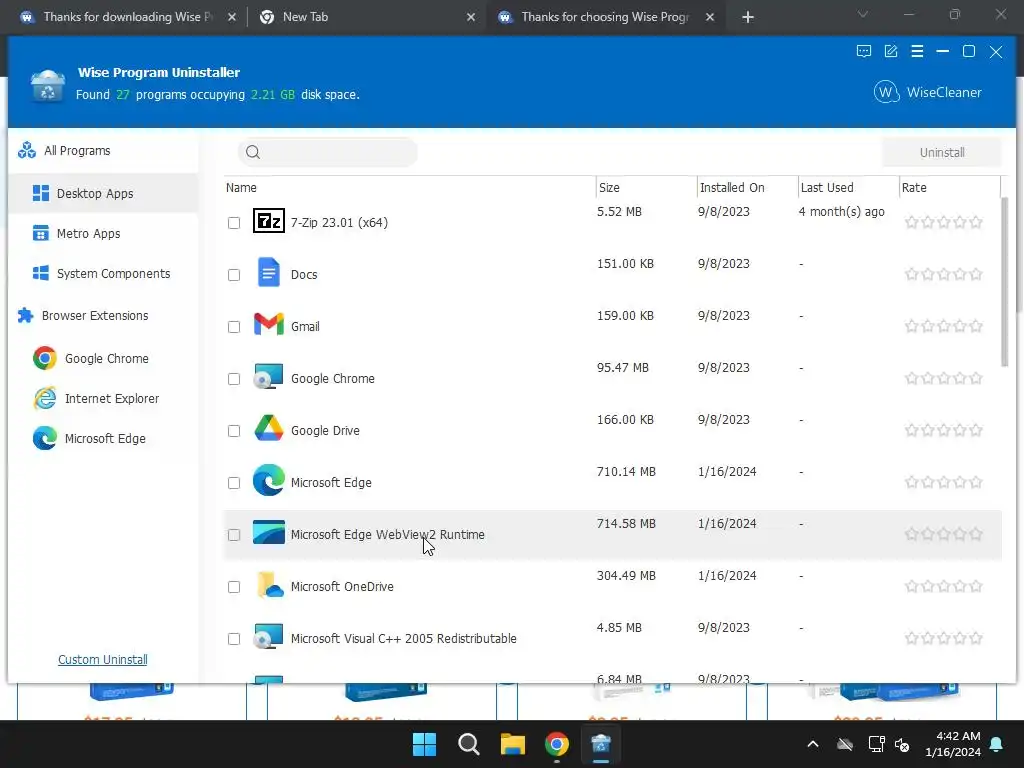Check the Visual C++ 2005 Redistributable checkbox

(x=234, y=639)
